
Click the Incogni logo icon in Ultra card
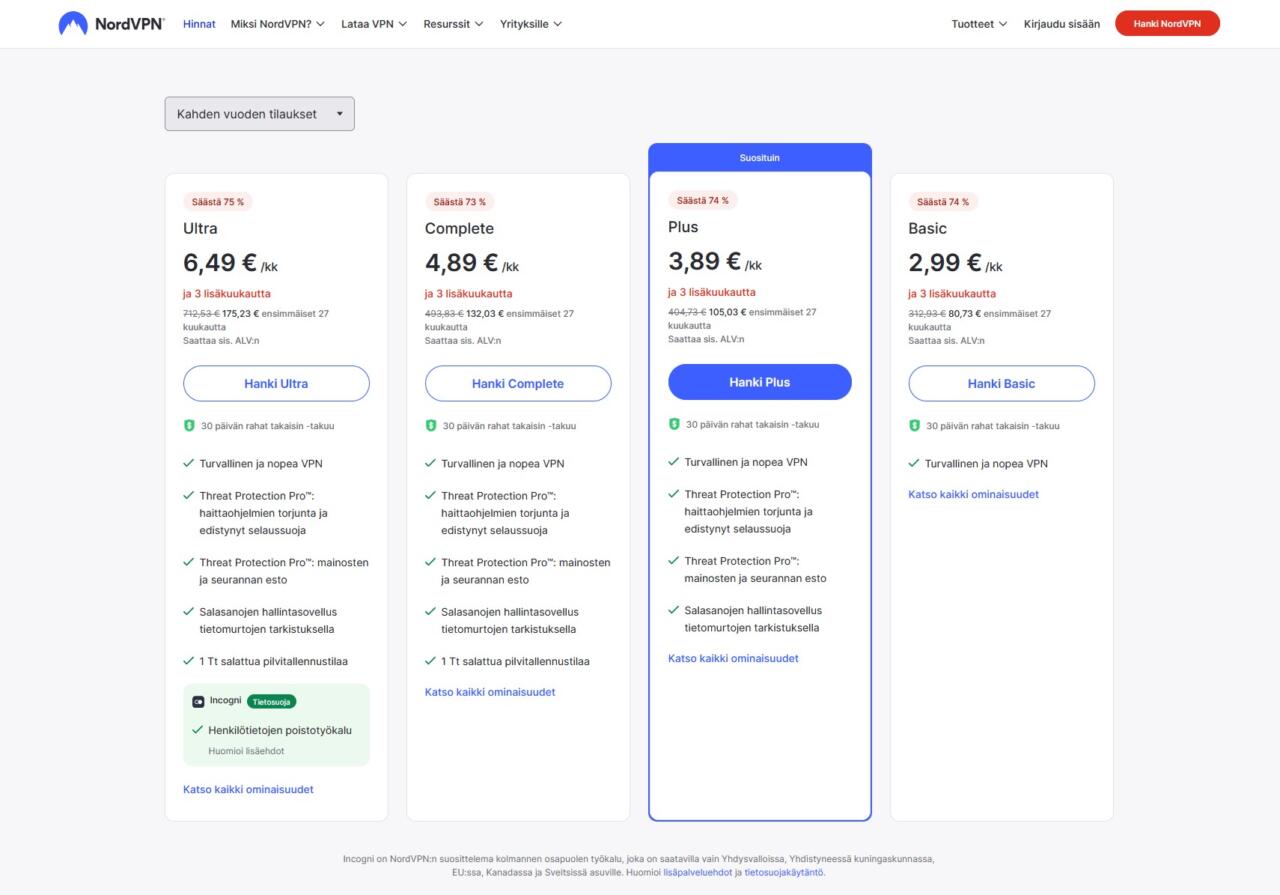coord(198,701)
